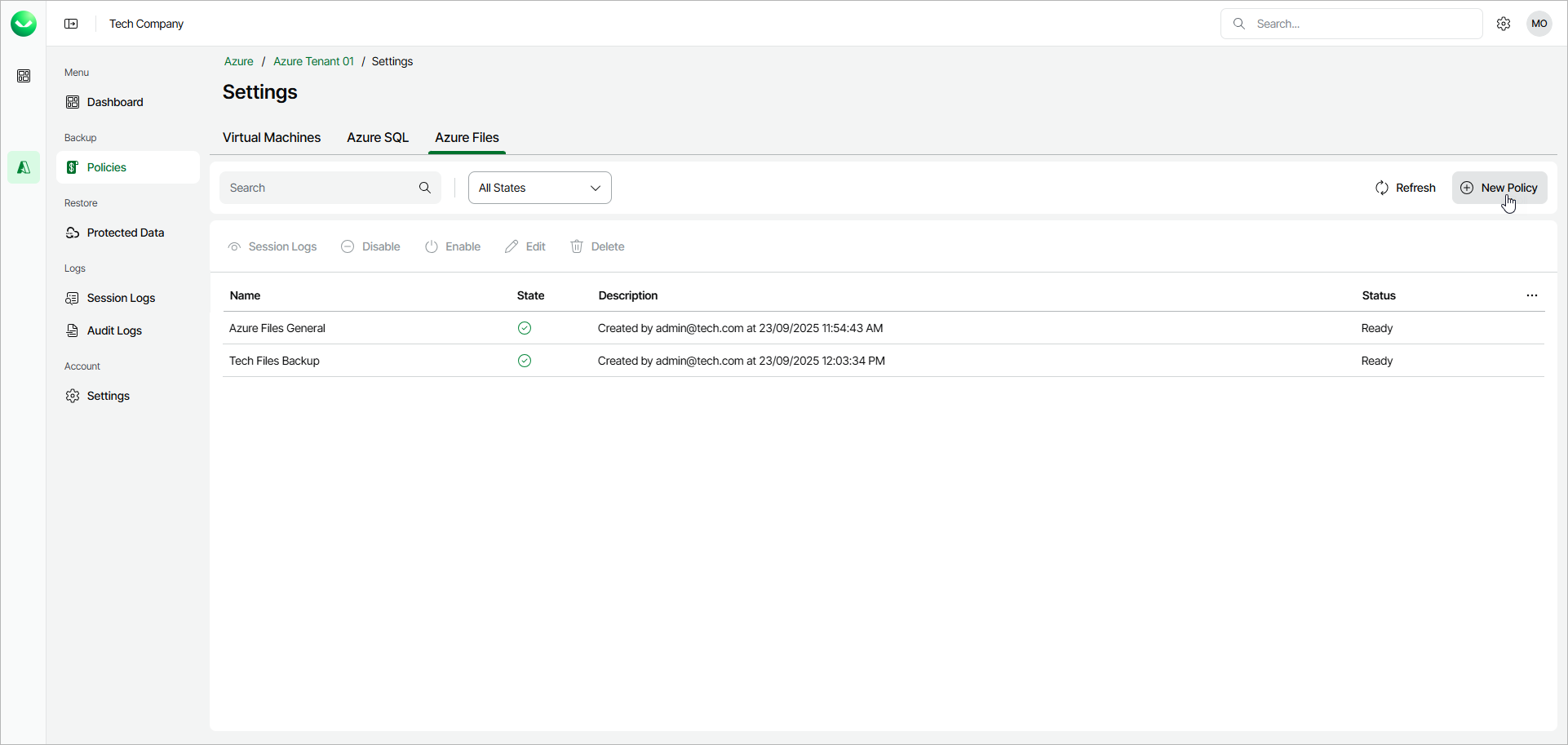Click the Refresh button
The image size is (1568, 745).
(x=1405, y=188)
